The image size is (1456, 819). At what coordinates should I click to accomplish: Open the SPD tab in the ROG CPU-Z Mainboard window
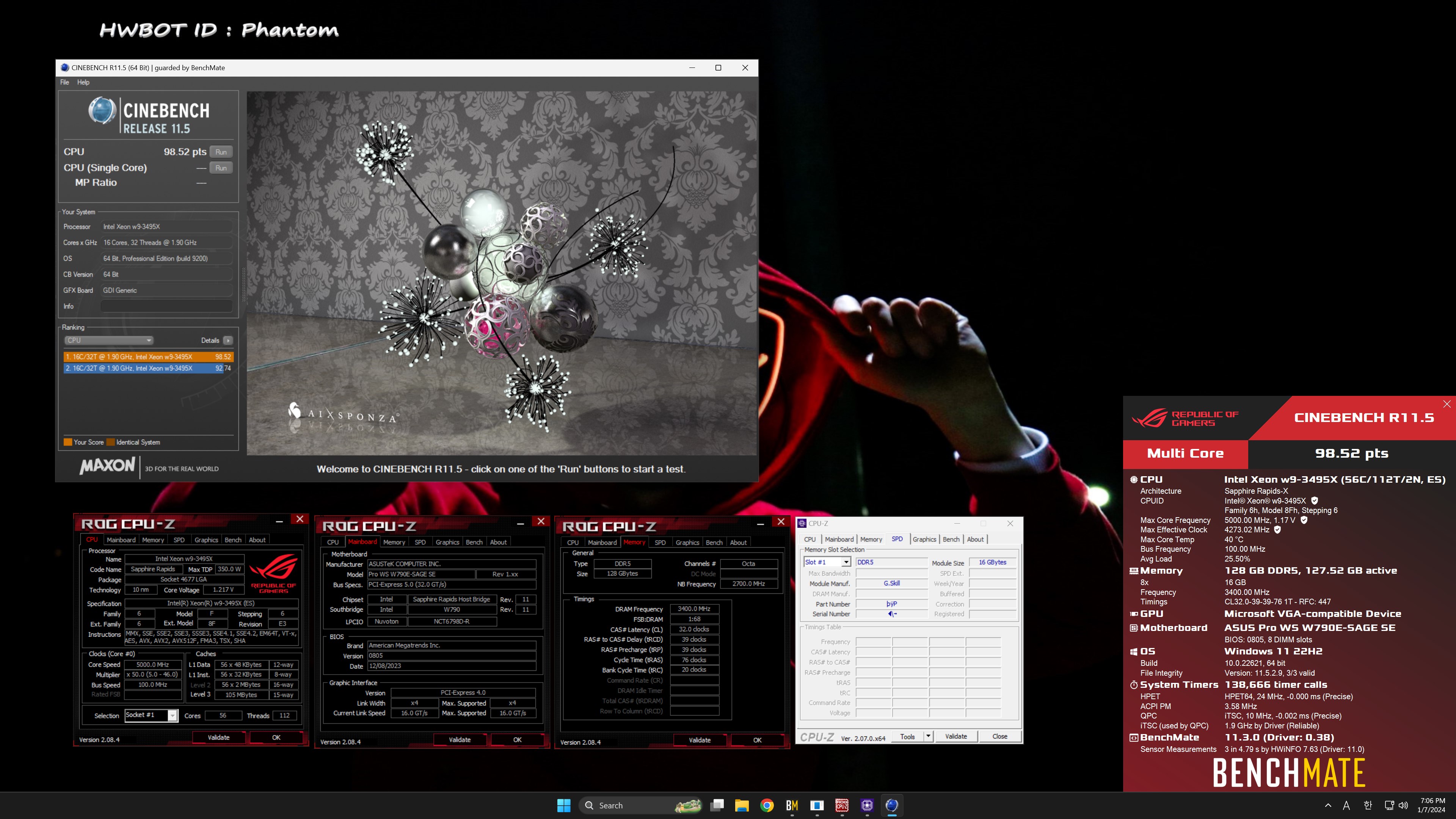tap(420, 542)
